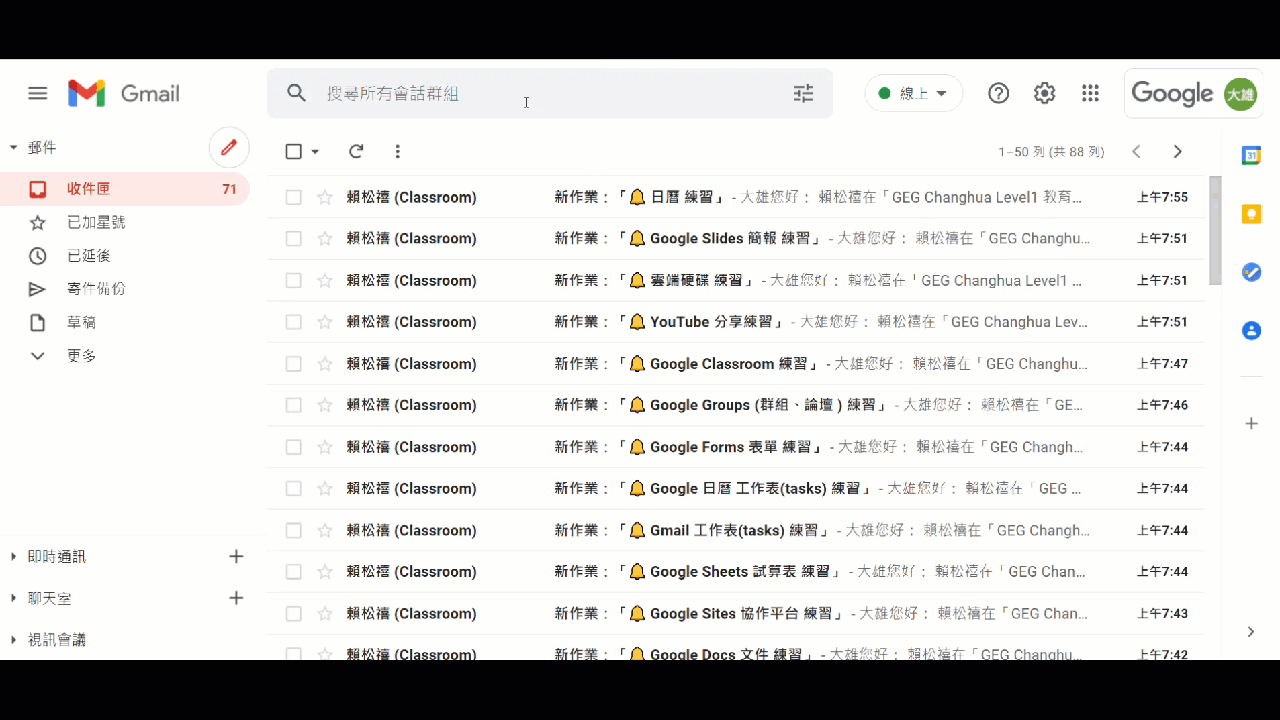This screenshot has height=720, width=1280.
Task: Select the Google Forms 表單 練習 checkbox
Action: (293, 447)
